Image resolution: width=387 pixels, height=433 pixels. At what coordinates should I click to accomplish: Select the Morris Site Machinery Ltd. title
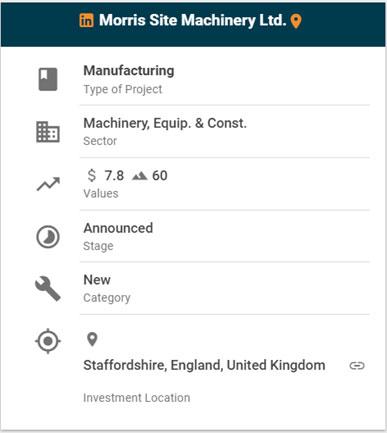[x=193, y=20]
